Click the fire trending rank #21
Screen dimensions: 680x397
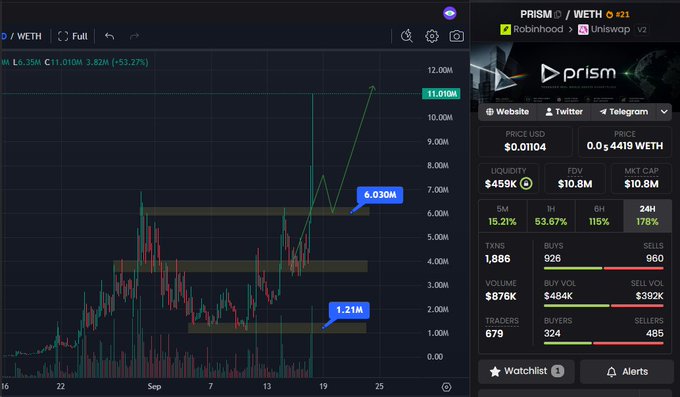(618, 14)
